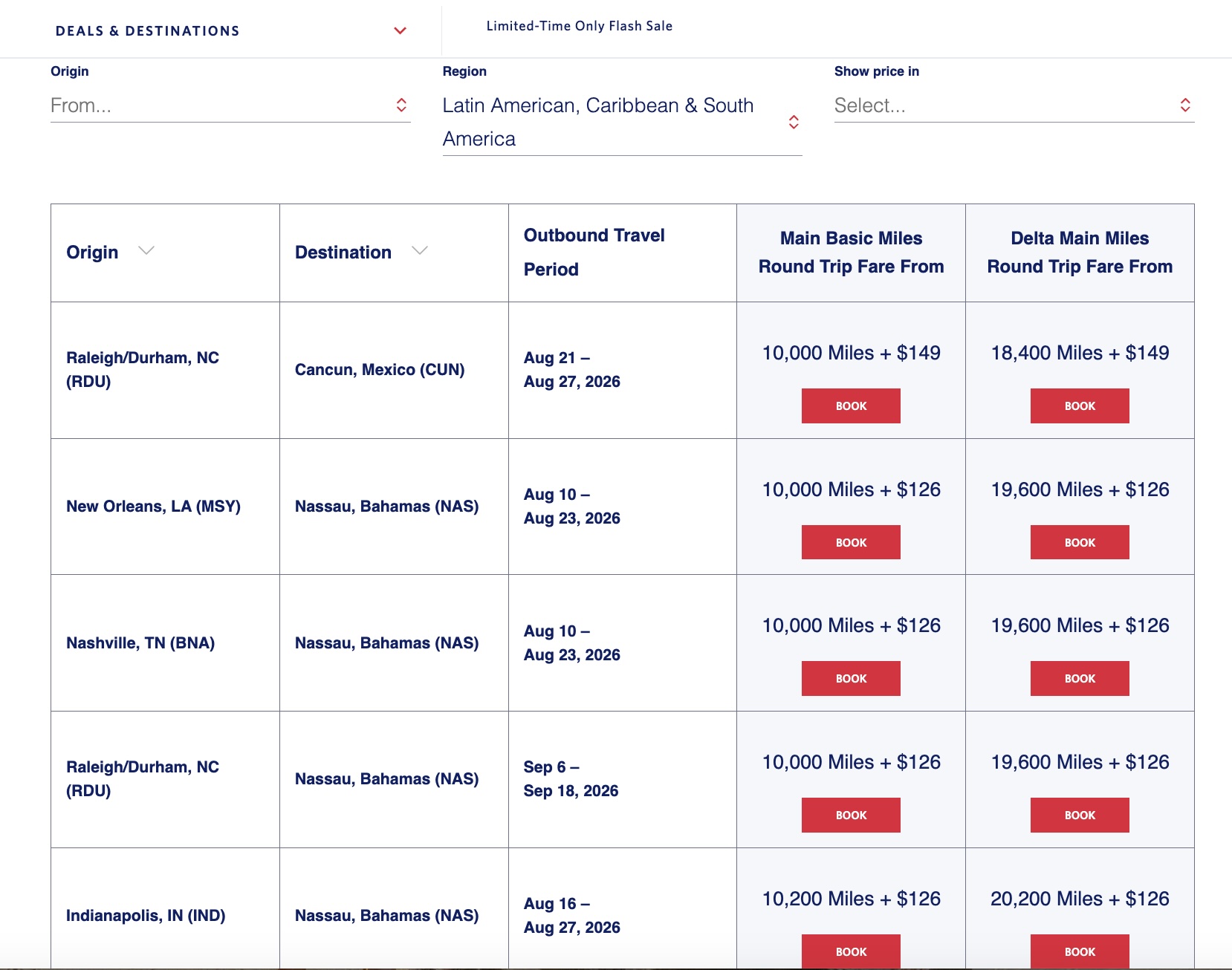1232x970 pixels.
Task: Click the Sep 6 – Sep 18, 2026 period
Action: click(x=571, y=779)
